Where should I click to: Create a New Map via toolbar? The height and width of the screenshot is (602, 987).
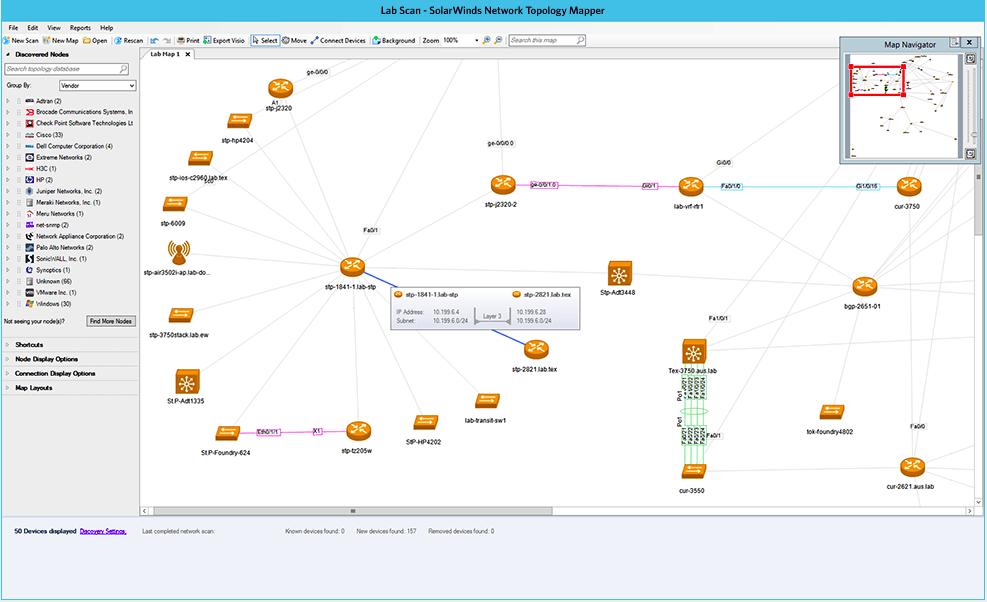click(60, 40)
